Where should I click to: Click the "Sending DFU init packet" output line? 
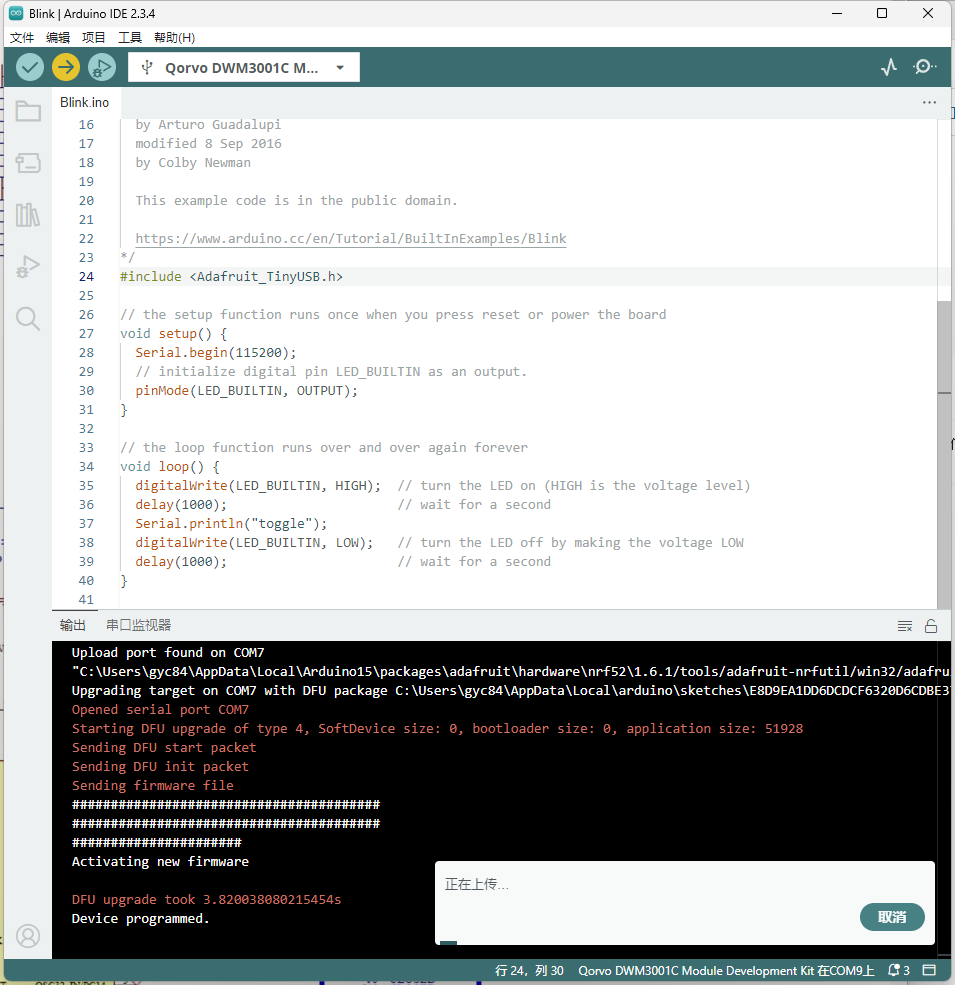[160, 766]
